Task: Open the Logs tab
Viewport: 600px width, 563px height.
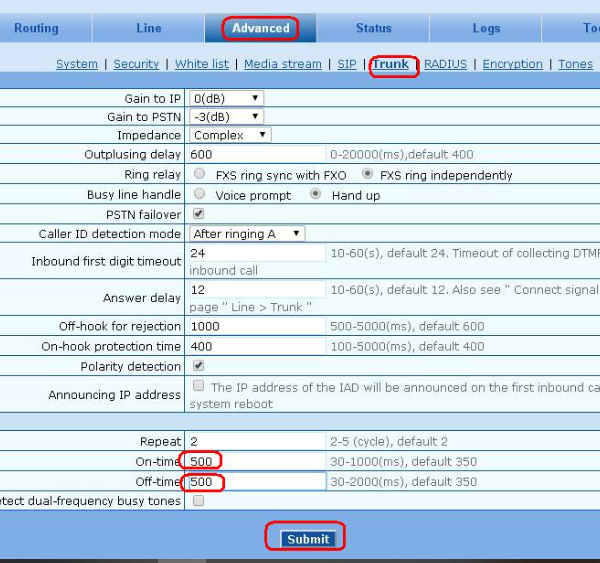Action: [x=486, y=28]
